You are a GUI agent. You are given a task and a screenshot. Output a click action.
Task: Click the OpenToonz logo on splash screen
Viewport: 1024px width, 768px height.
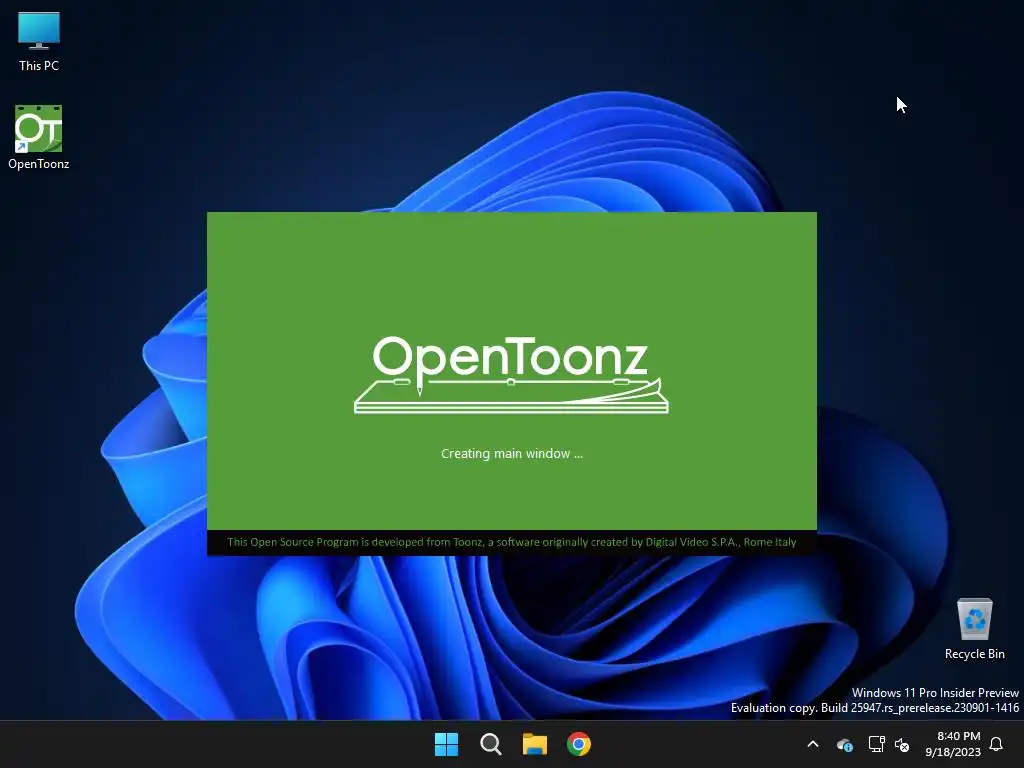pyautogui.click(x=511, y=375)
